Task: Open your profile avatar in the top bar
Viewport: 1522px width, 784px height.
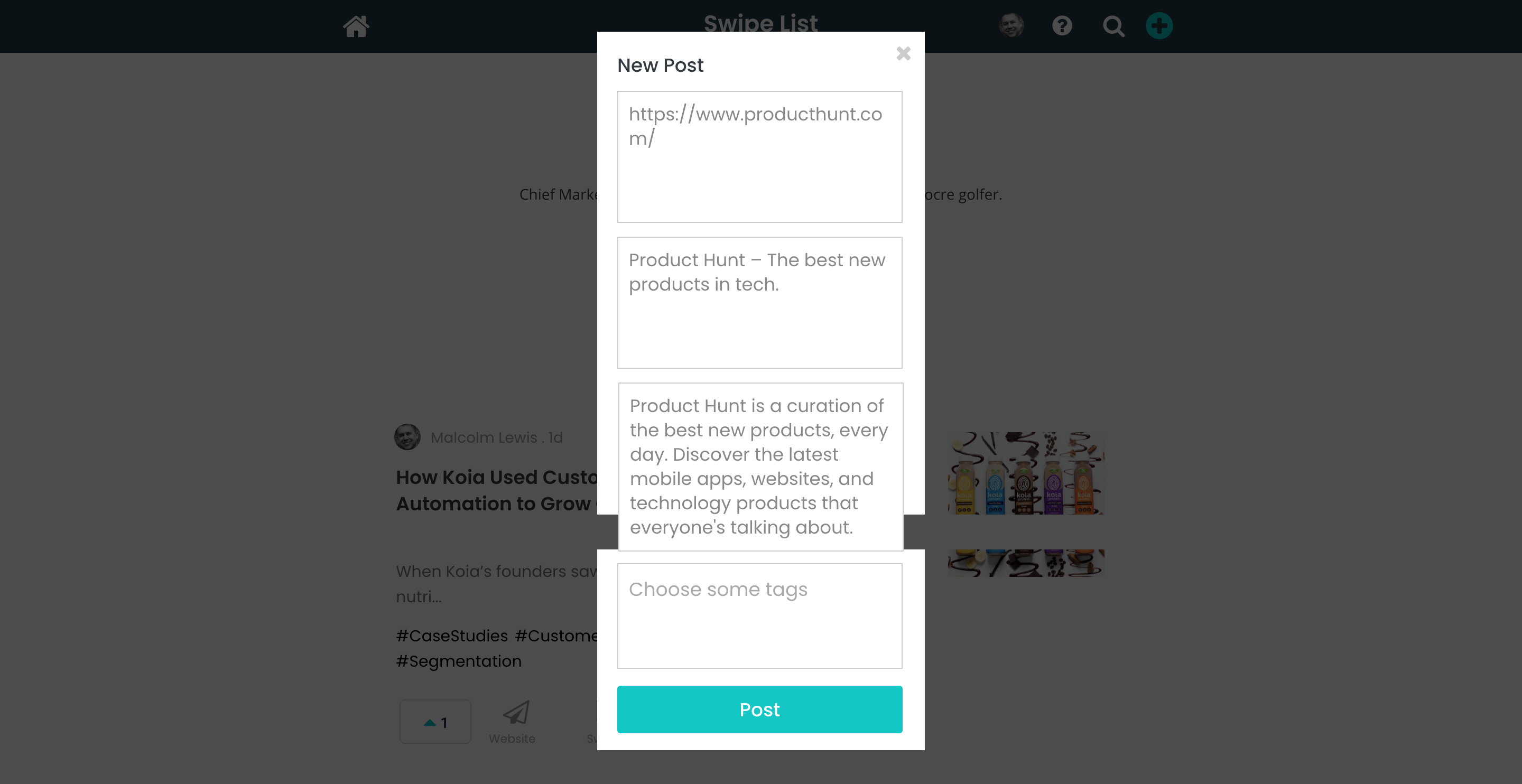Action: coord(1011,25)
